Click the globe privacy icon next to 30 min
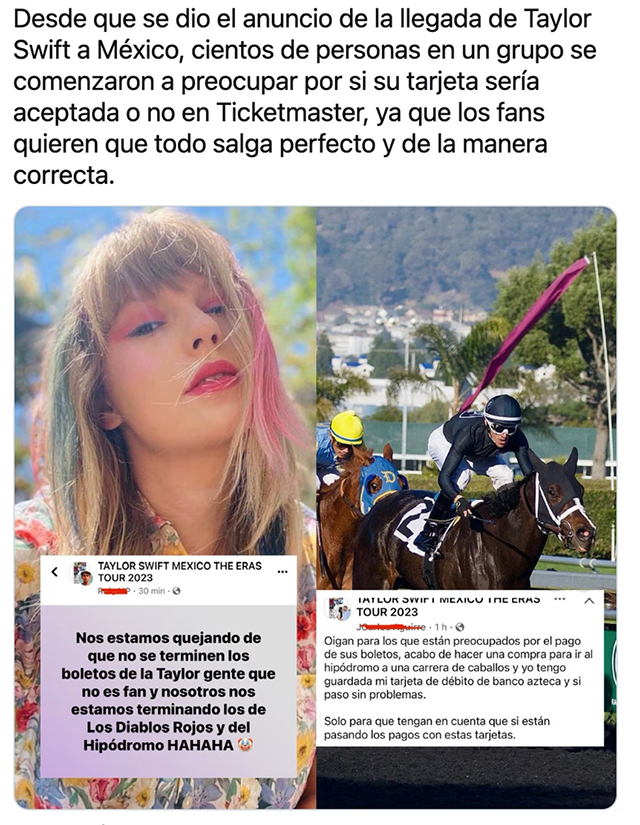640x825 pixels. click(176, 591)
